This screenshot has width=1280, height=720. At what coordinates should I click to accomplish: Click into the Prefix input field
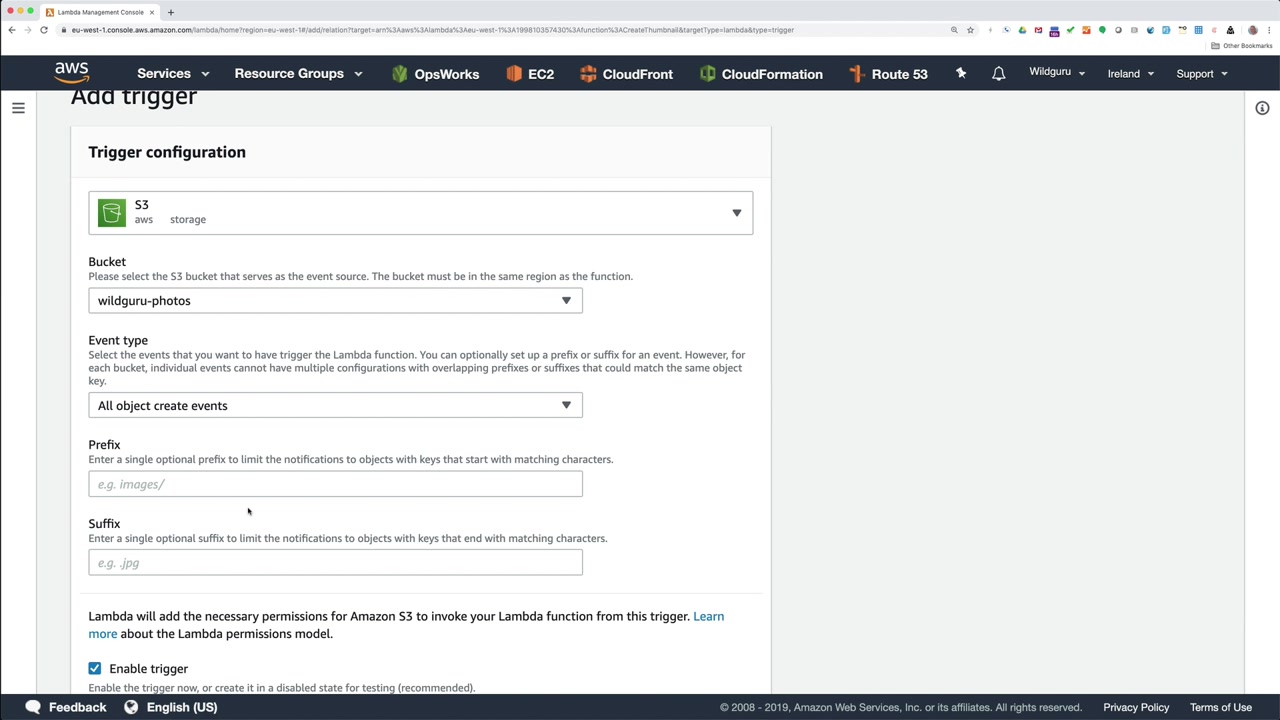coord(335,484)
